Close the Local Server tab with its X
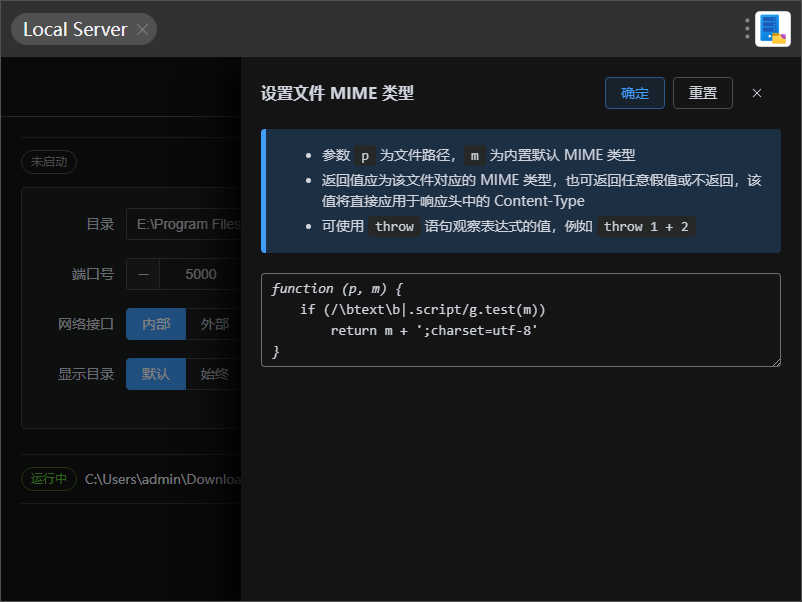Screen dimensions: 802x602 tap(142, 30)
